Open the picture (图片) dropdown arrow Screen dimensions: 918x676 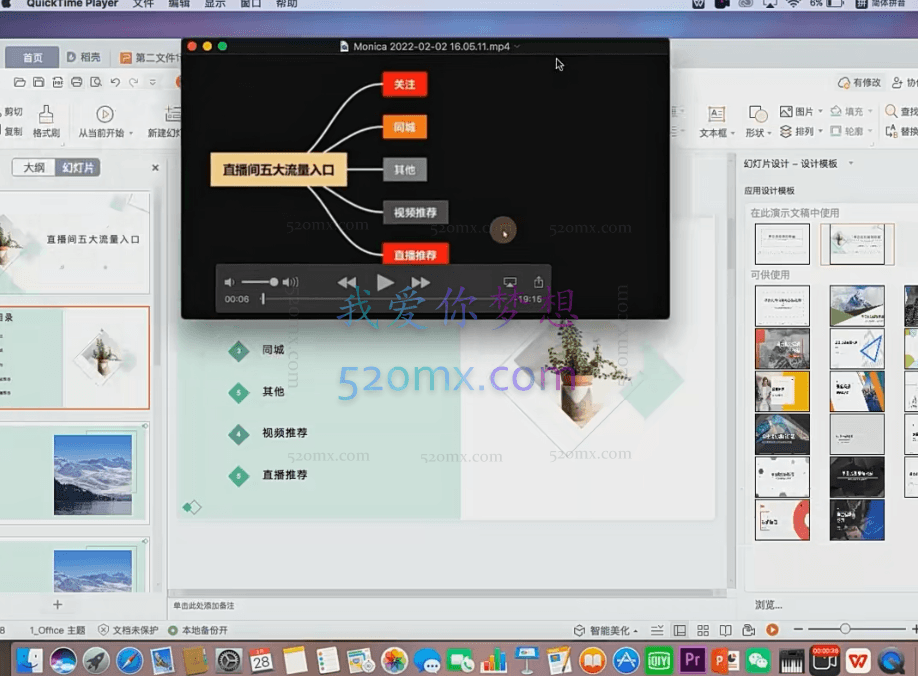click(821, 112)
